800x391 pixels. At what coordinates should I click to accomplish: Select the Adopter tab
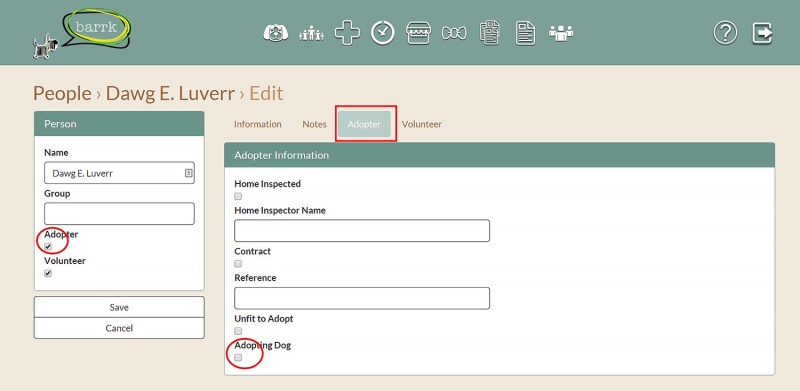click(x=364, y=124)
